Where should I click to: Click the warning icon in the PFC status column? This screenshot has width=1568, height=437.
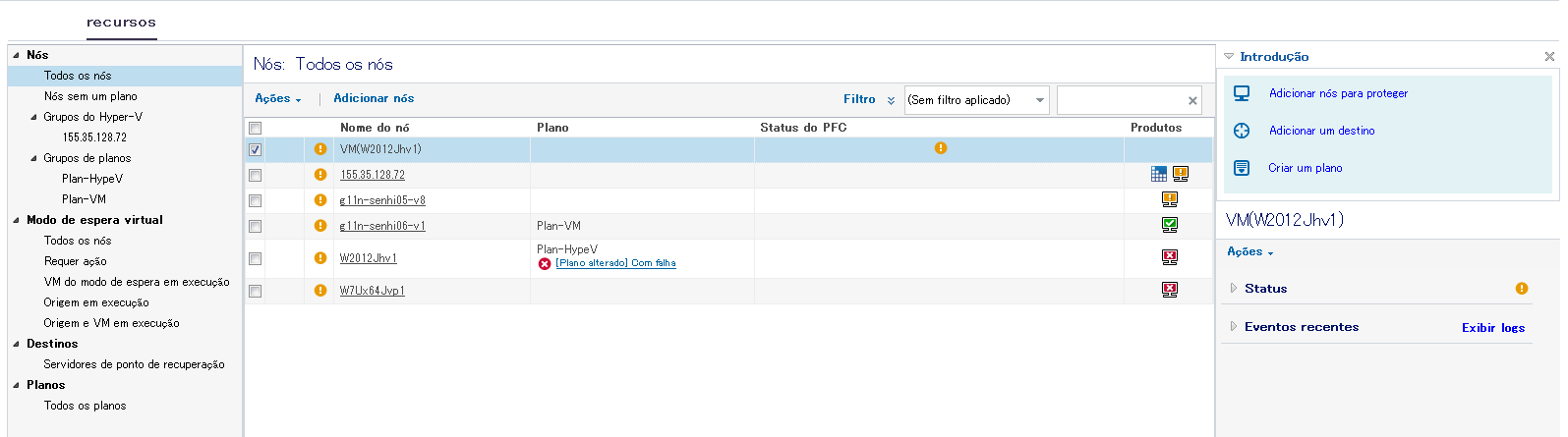(941, 148)
